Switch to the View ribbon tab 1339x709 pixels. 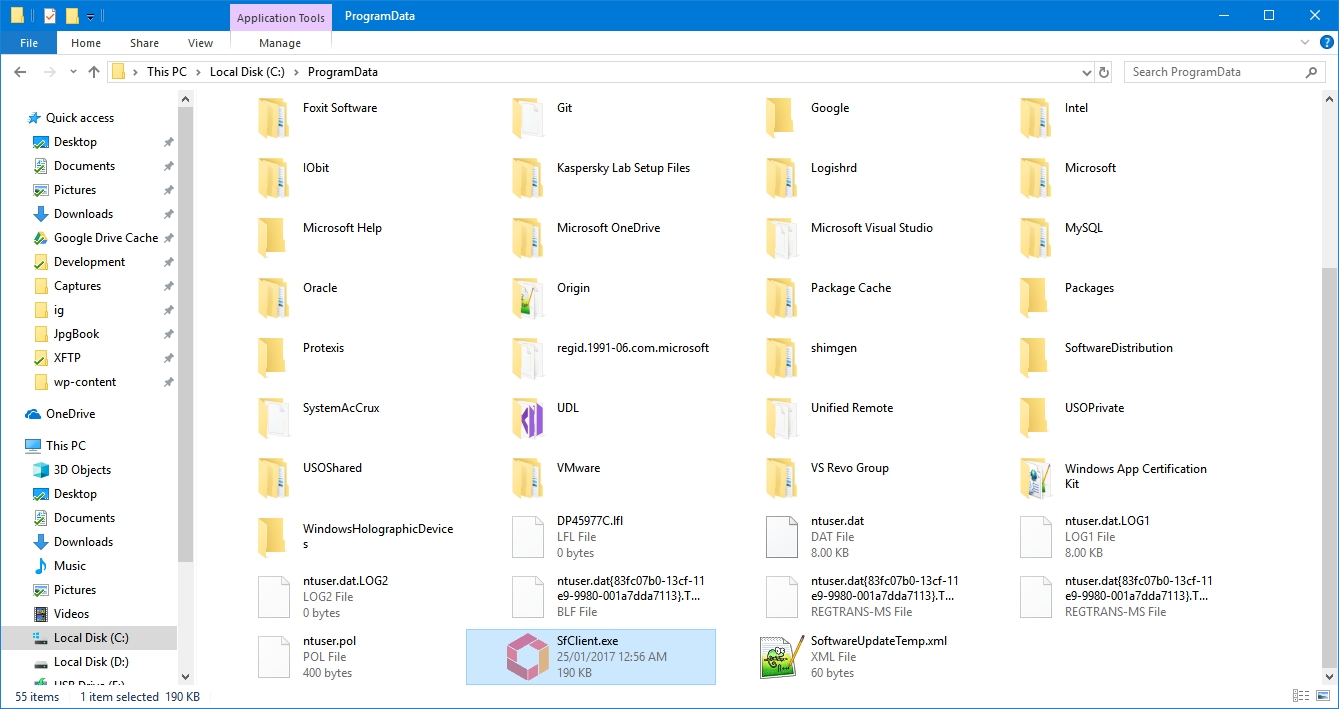tap(200, 43)
